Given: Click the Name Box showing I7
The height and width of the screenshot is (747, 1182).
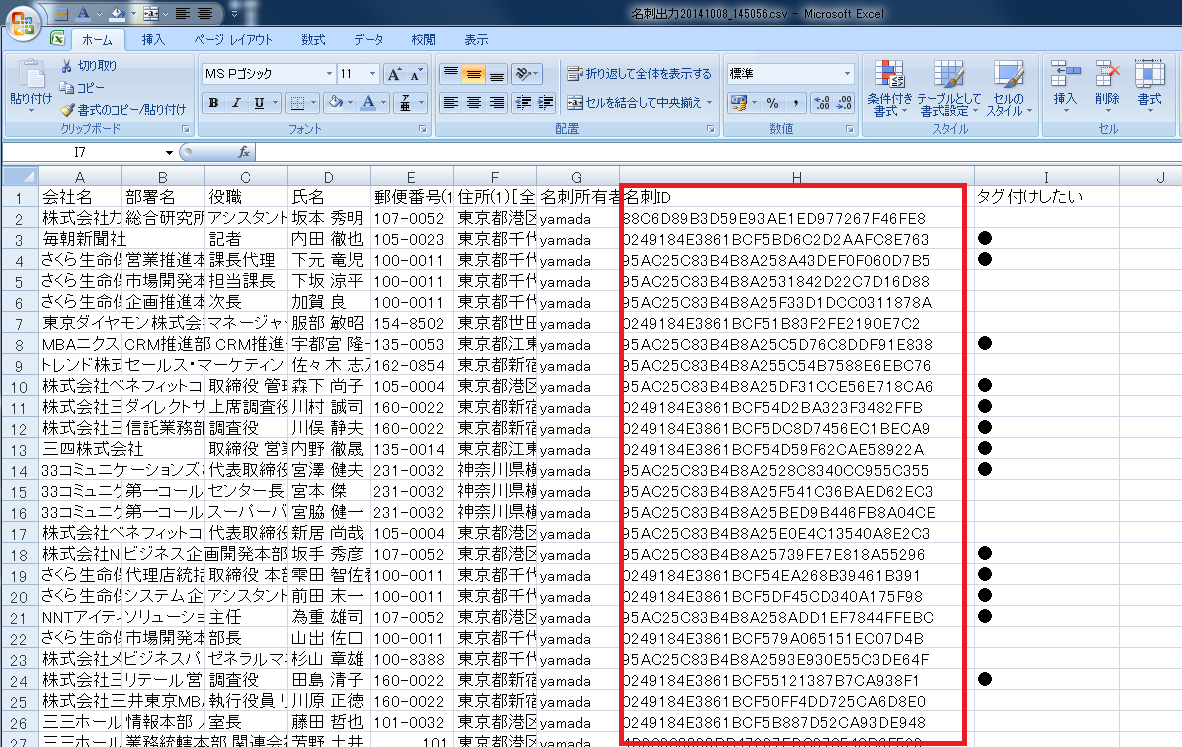Looking at the screenshot, I should click(81, 152).
